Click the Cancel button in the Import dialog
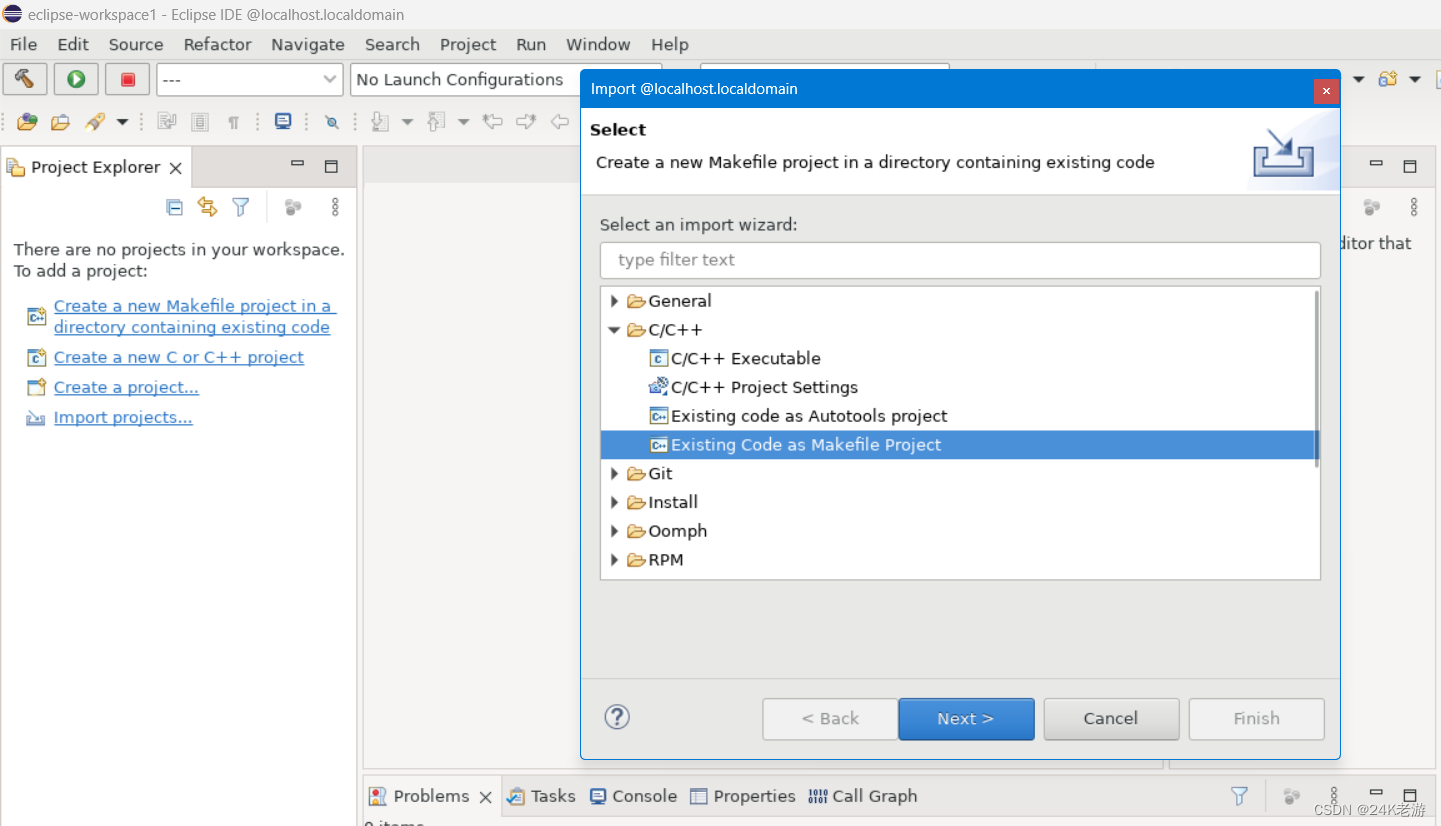Screen dimensions: 1441x826 point(1111,719)
